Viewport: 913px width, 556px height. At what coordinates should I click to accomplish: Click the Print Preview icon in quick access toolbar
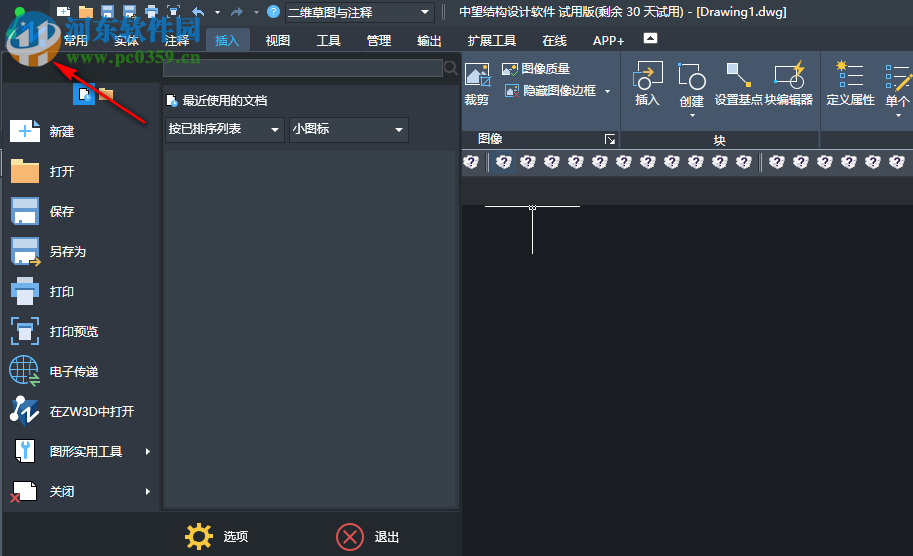[x=173, y=12]
